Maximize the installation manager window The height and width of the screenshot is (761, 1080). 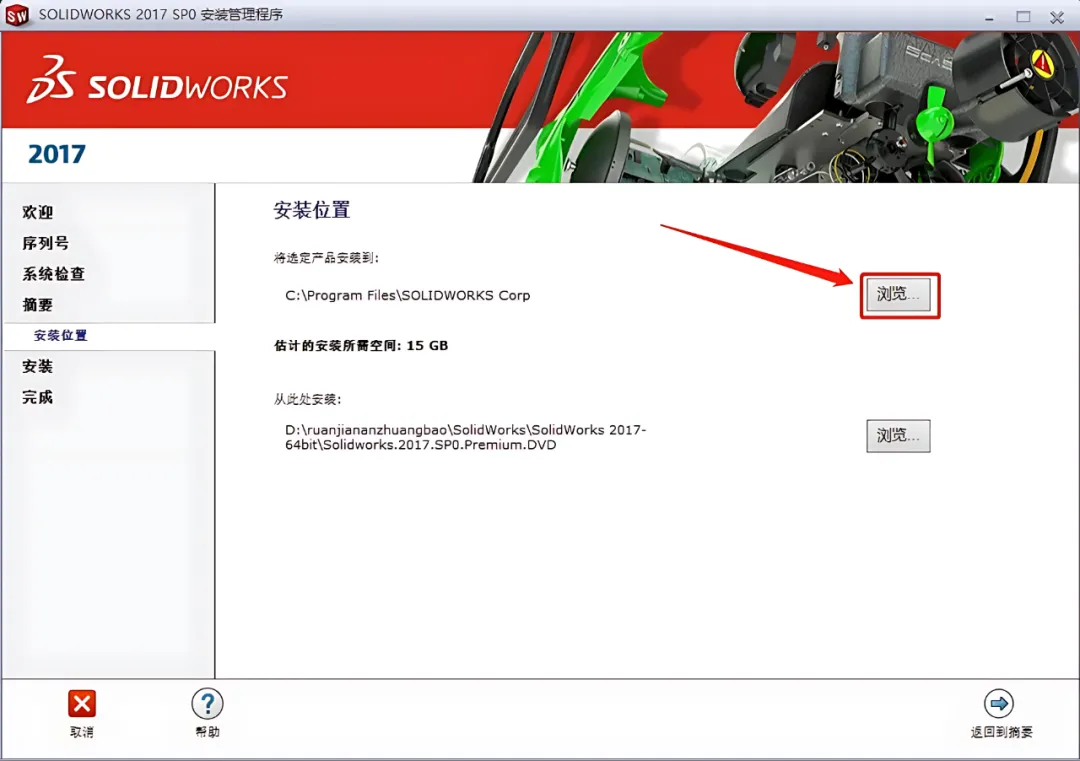tap(1024, 17)
